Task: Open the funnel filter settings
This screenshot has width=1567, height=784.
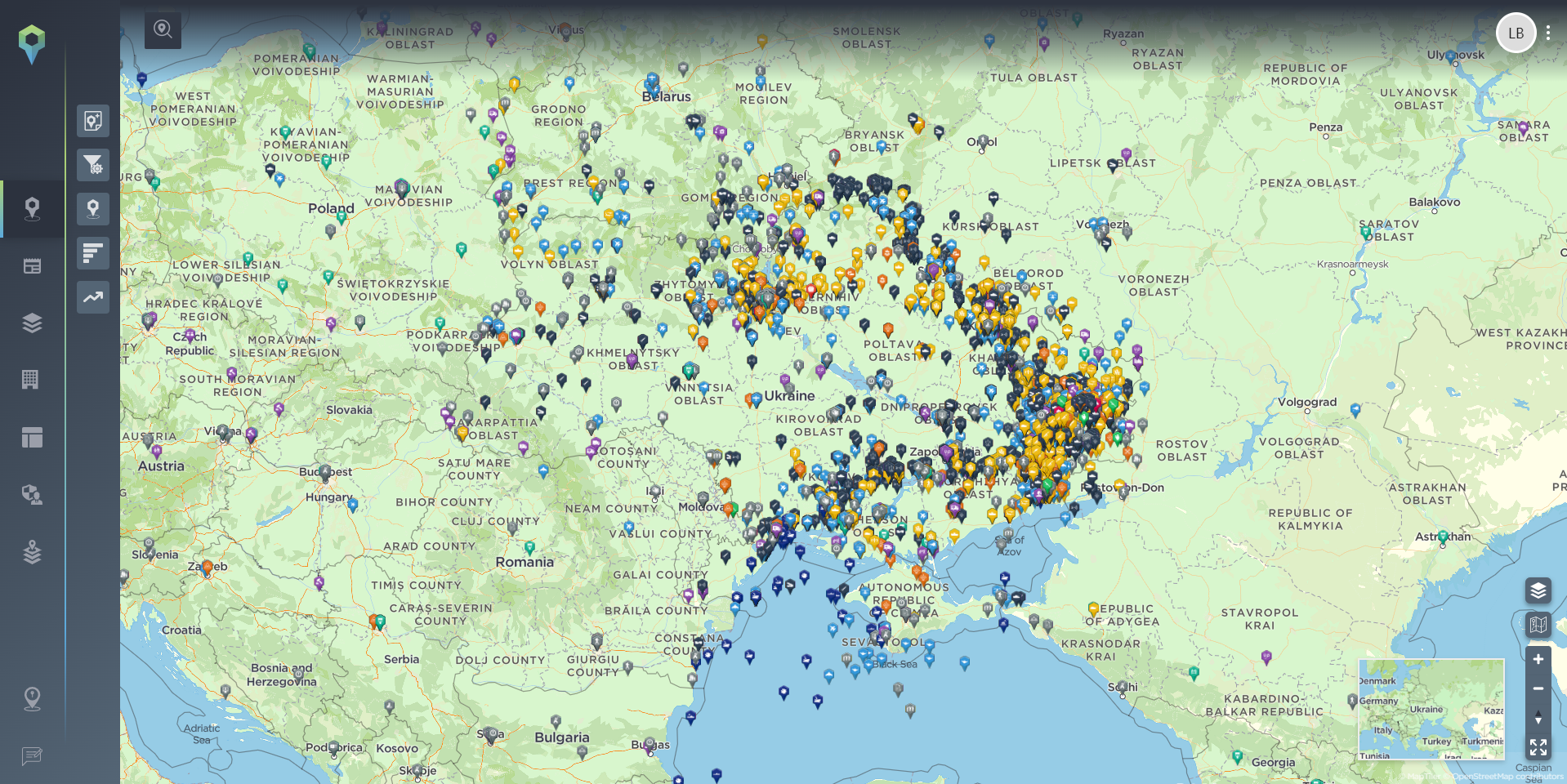Action: pos(93,165)
